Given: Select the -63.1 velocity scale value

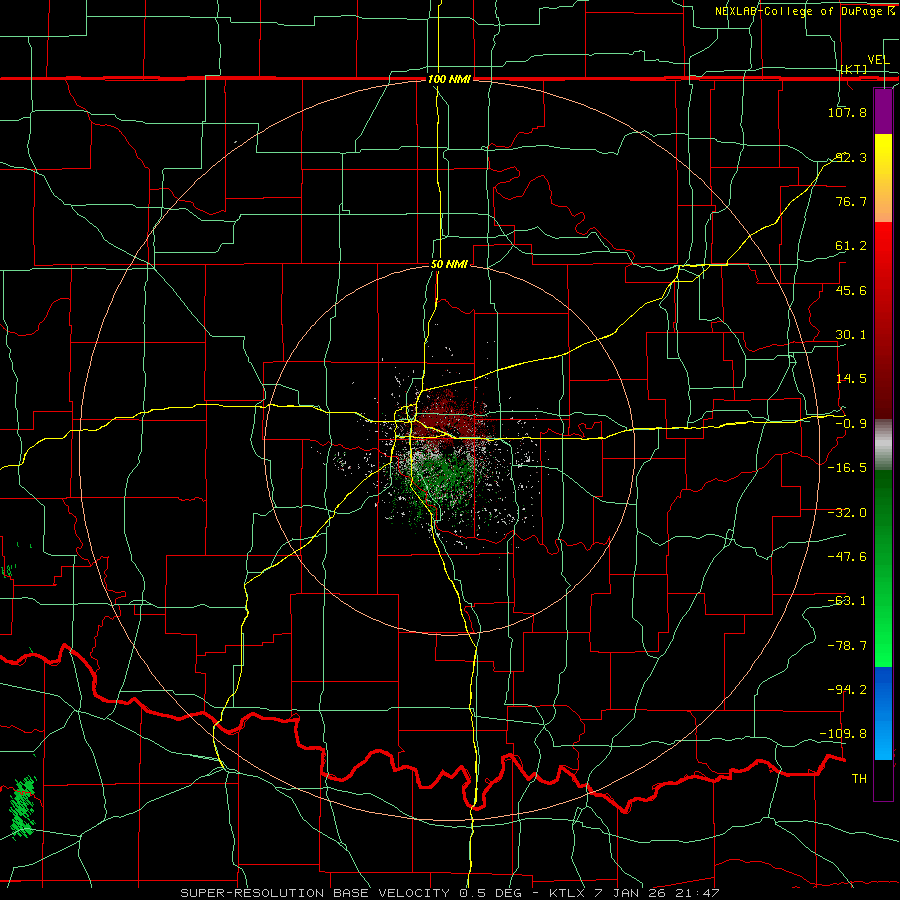Looking at the screenshot, I should pos(847,601).
